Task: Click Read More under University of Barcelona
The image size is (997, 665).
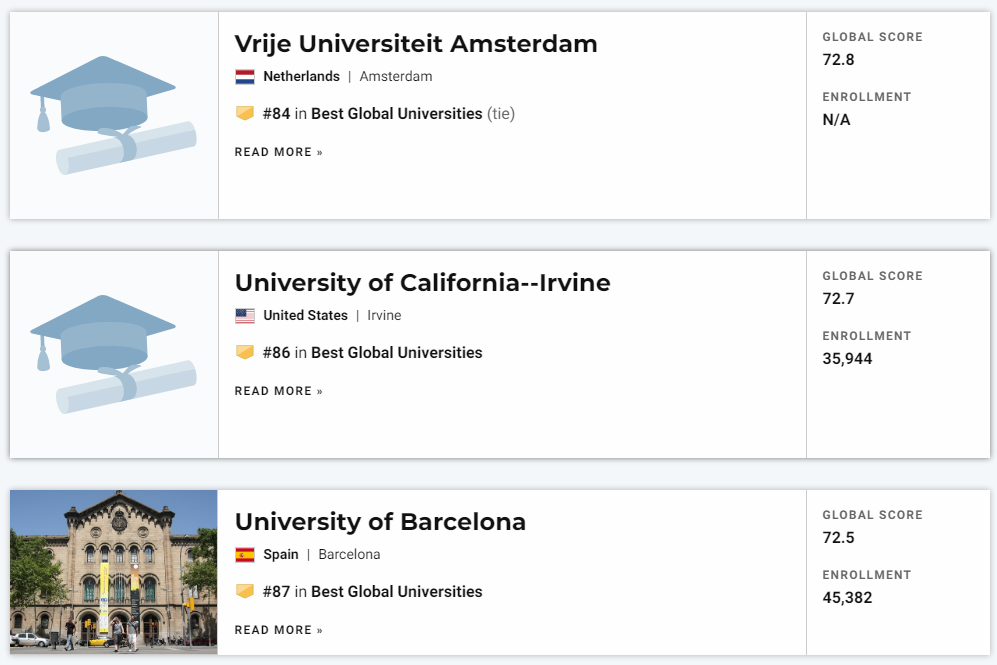Action: pyautogui.click(x=278, y=630)
